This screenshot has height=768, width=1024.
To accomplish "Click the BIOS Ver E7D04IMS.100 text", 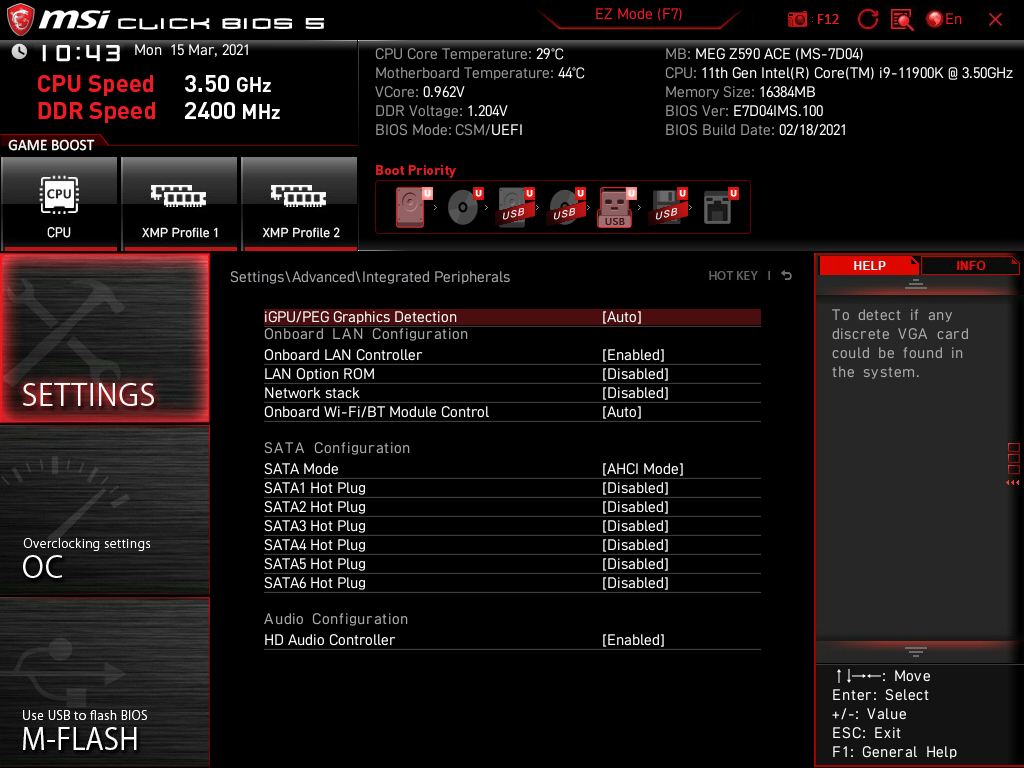I will [744, 111].
